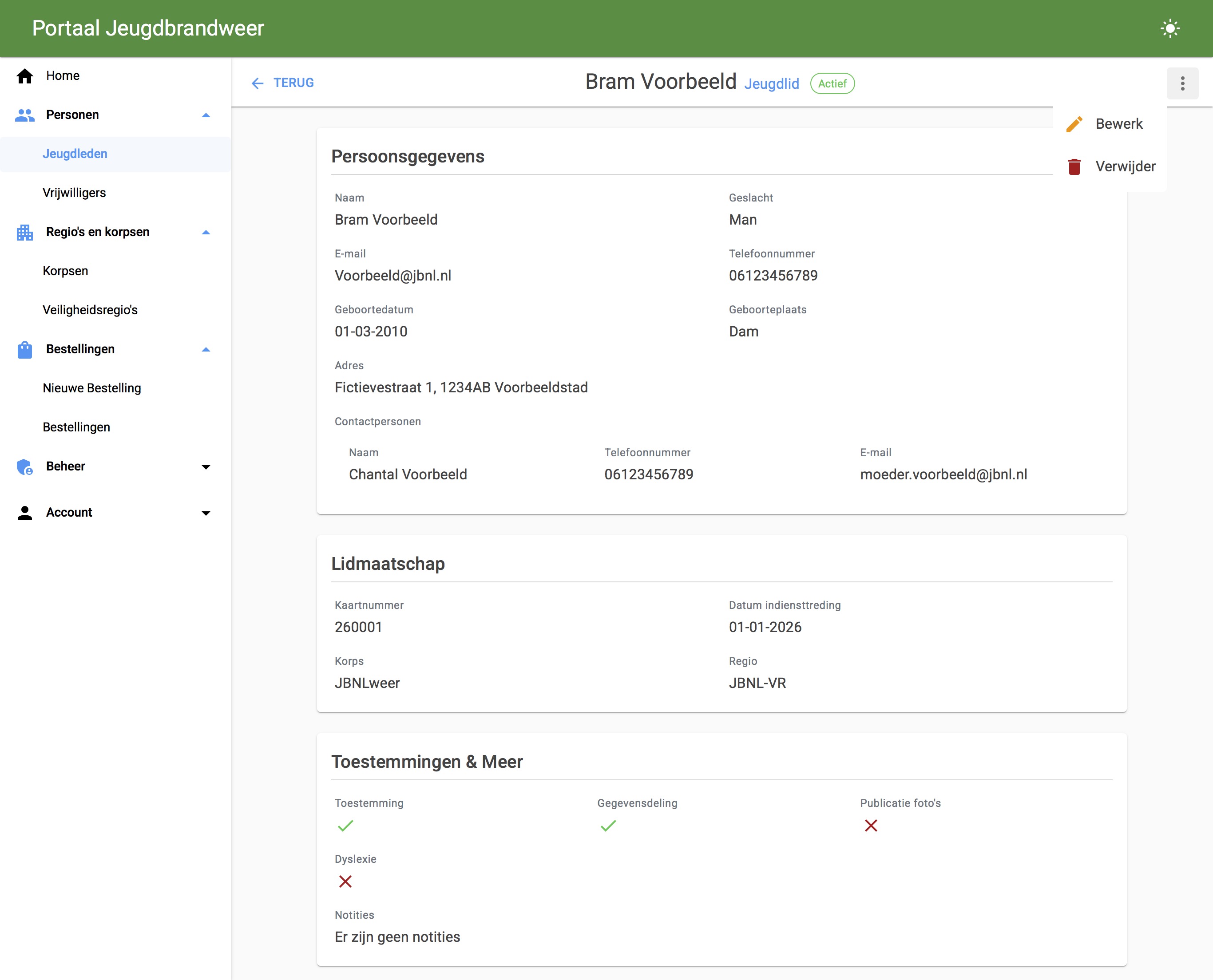Click the Home link in sidebar
This screenshot has height=980, width=1213.
[115, 75]
